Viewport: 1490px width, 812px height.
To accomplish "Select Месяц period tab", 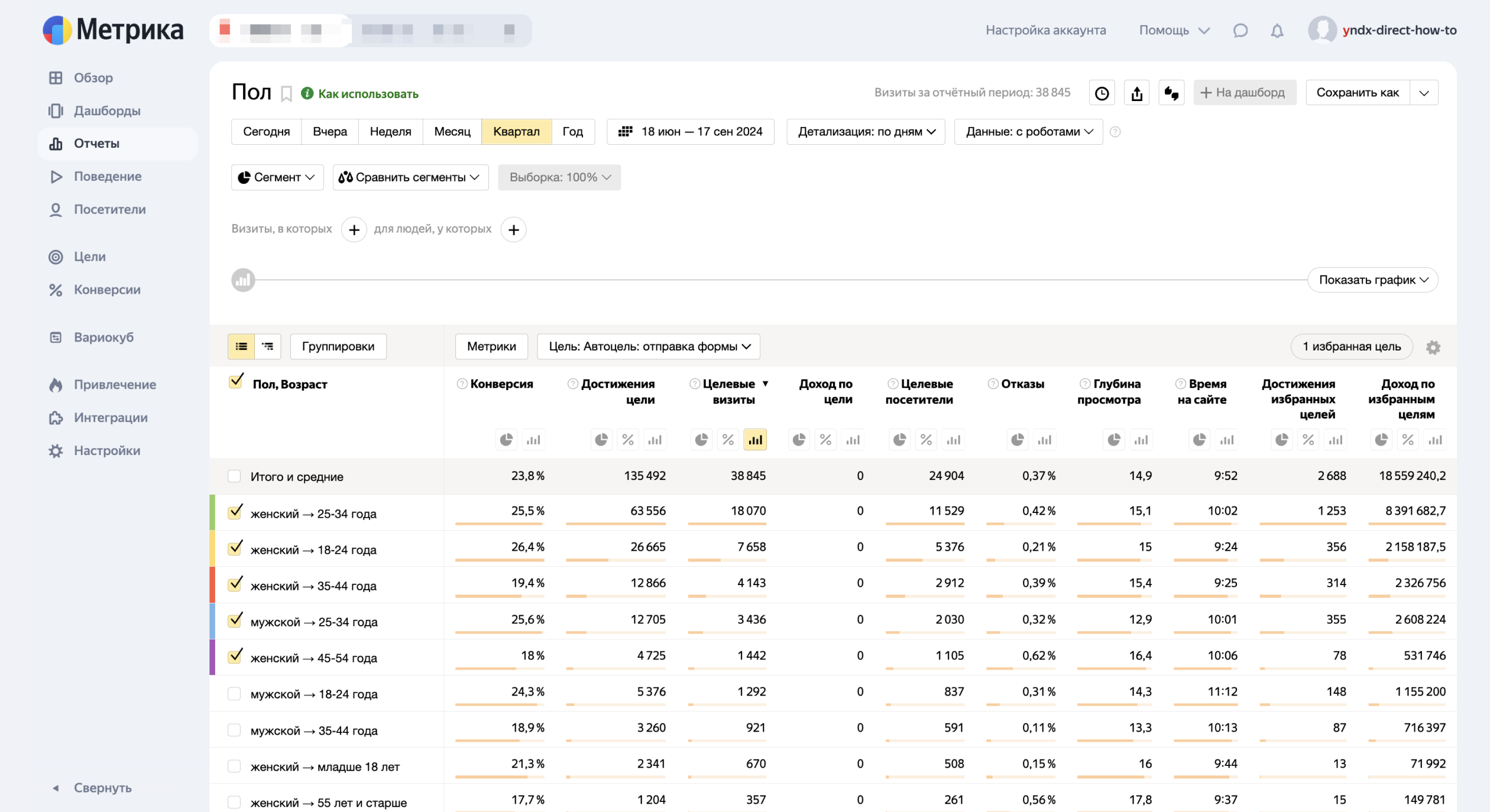I will pos(452,132).
